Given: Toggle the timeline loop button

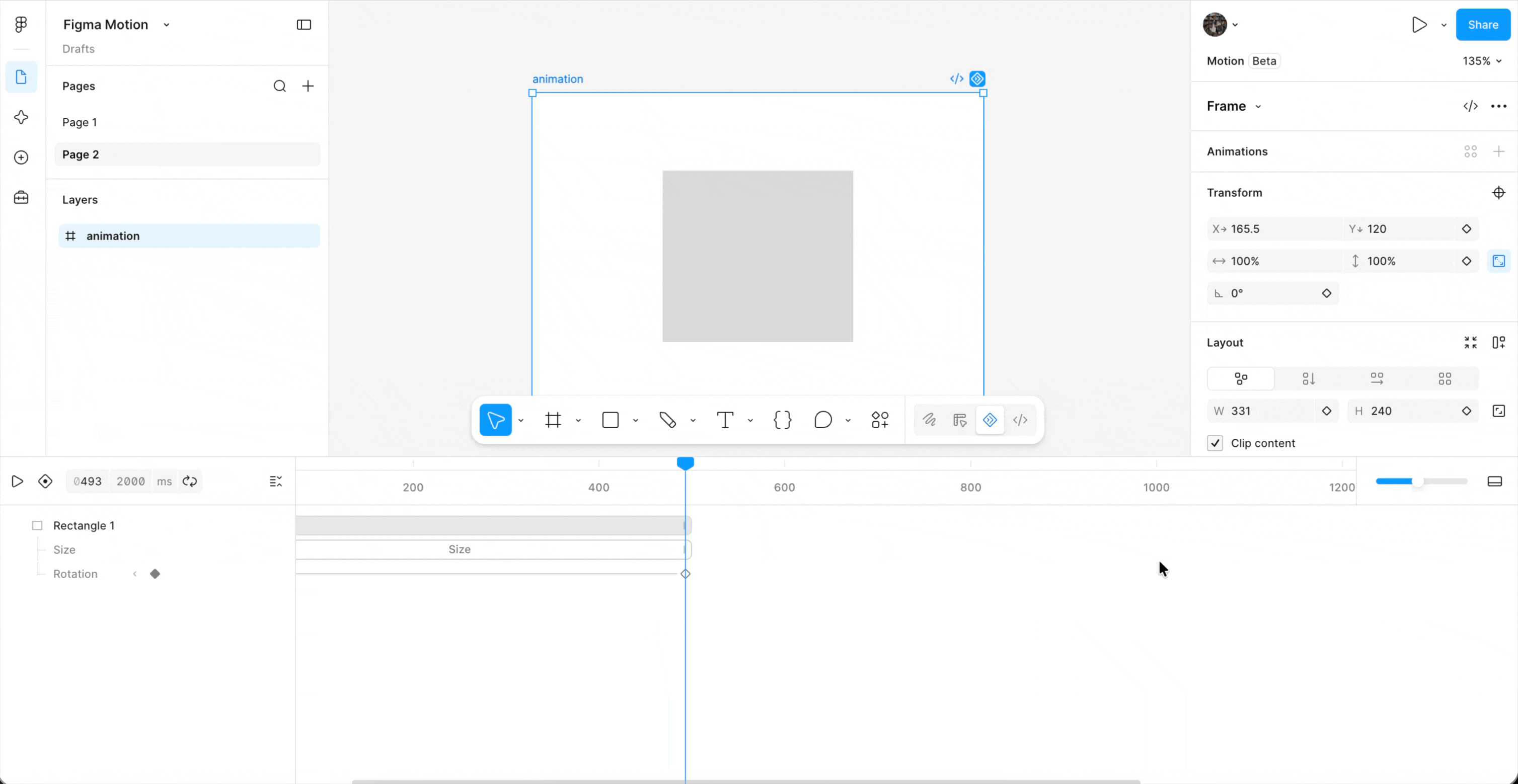Looking at the screenshot, I should tap(190, 481).
